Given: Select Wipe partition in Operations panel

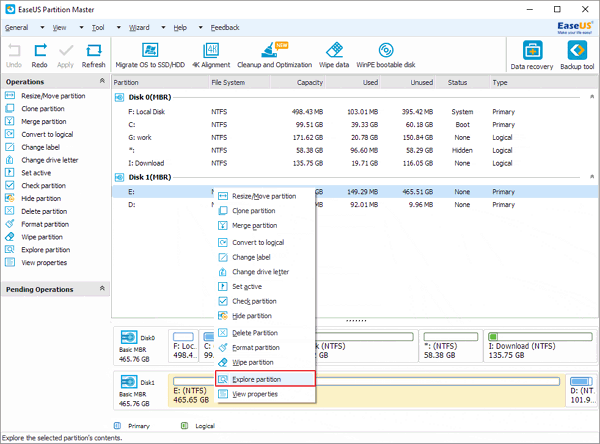Looking at the screenshot, I should (34, 237).
